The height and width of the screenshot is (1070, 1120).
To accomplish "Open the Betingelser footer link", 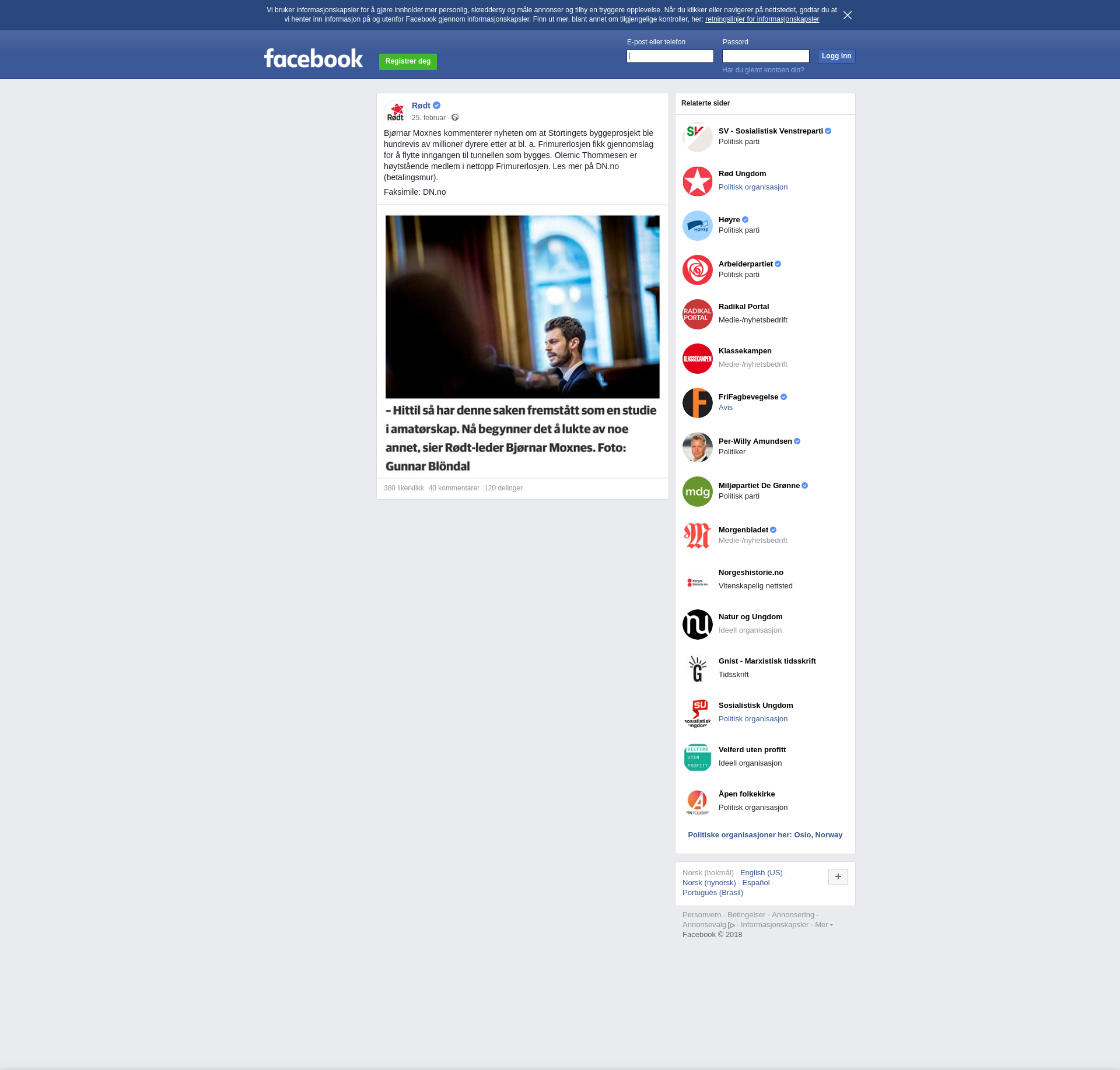I will (x=746, y=915).
